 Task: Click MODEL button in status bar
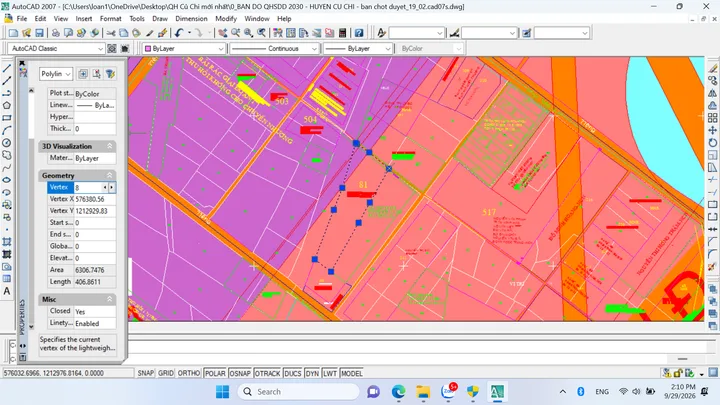point(352,373)
